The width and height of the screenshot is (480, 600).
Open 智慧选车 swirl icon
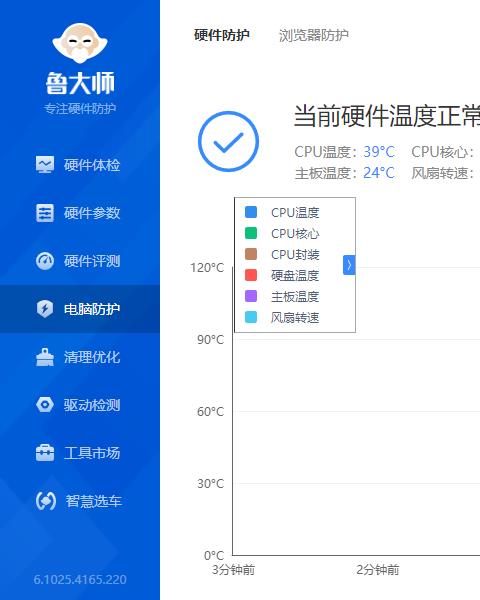(46, 501)
